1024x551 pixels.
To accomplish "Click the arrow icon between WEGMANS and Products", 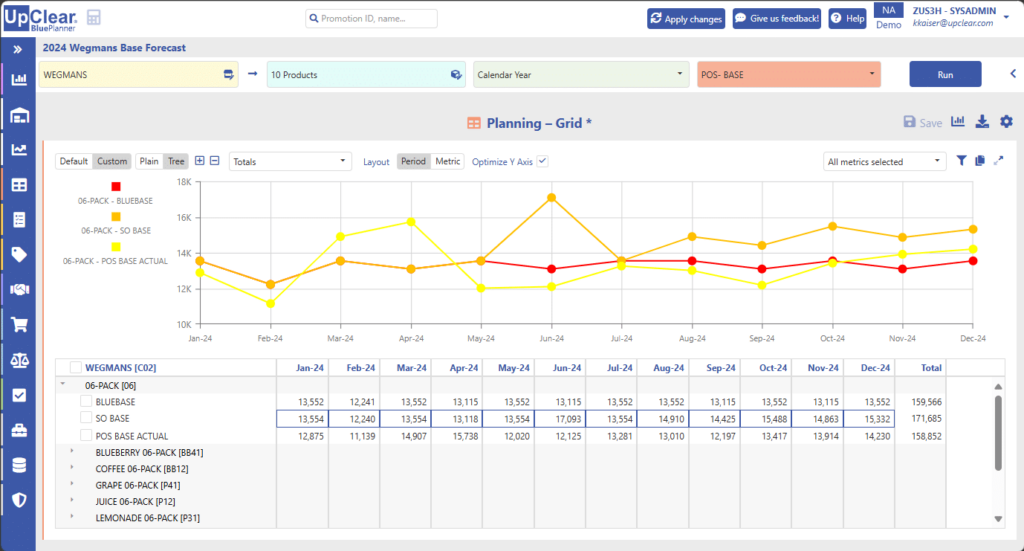I will pyautogui.click(x=252, y=74).
